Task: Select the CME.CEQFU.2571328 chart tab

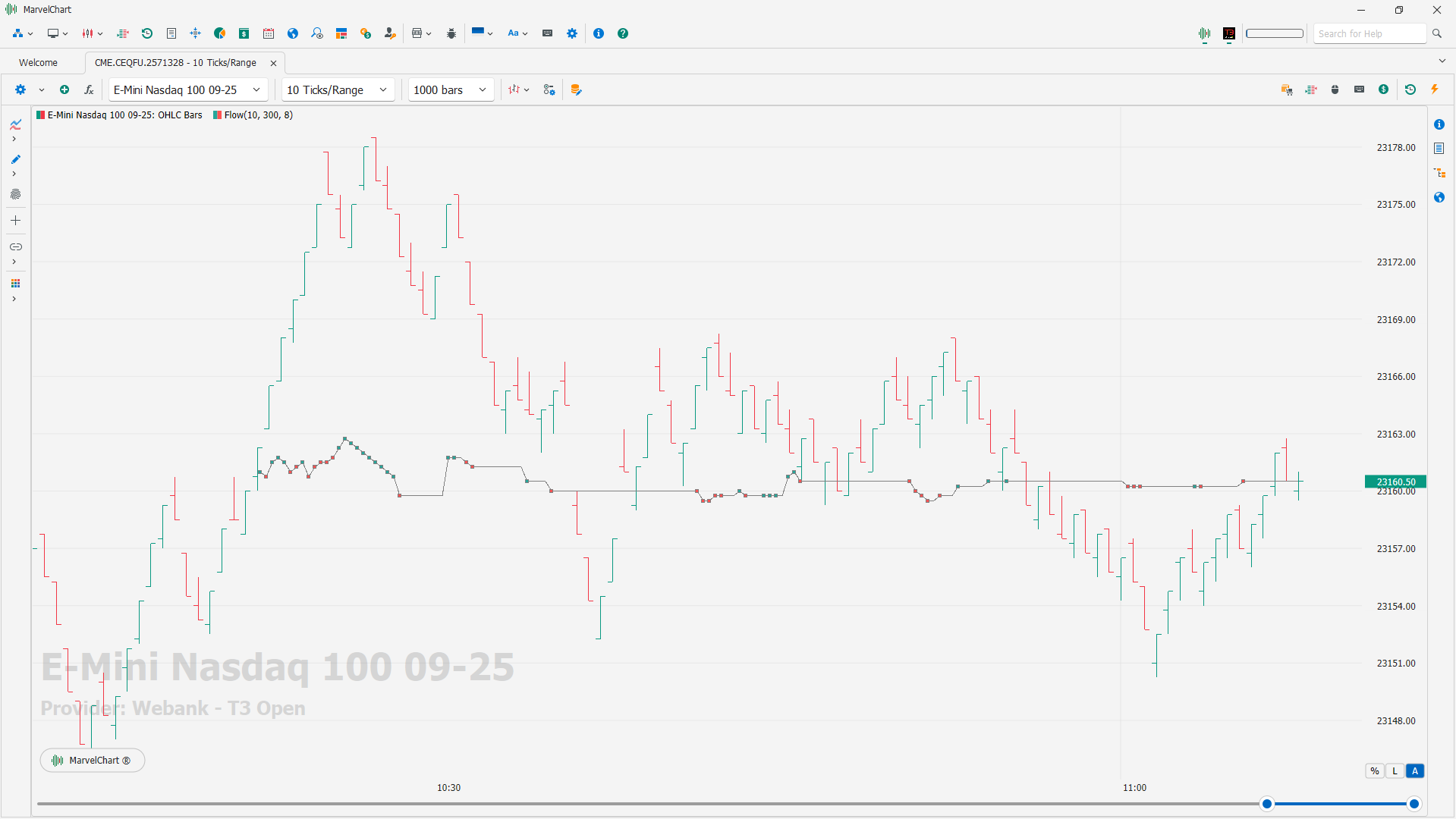Action: click(x=175, y=63)
